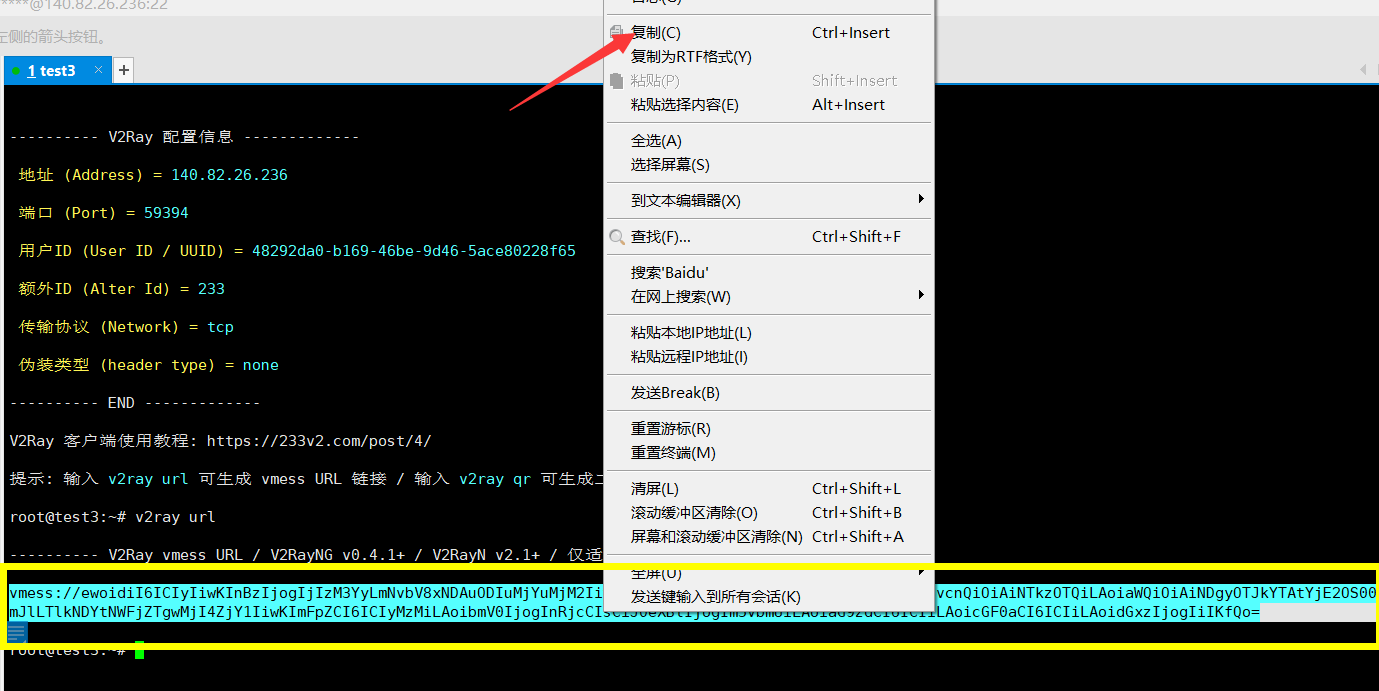Click the tab scroll arrow at far right
This screenshot has height=691, width=1379.
(1362, 70)
